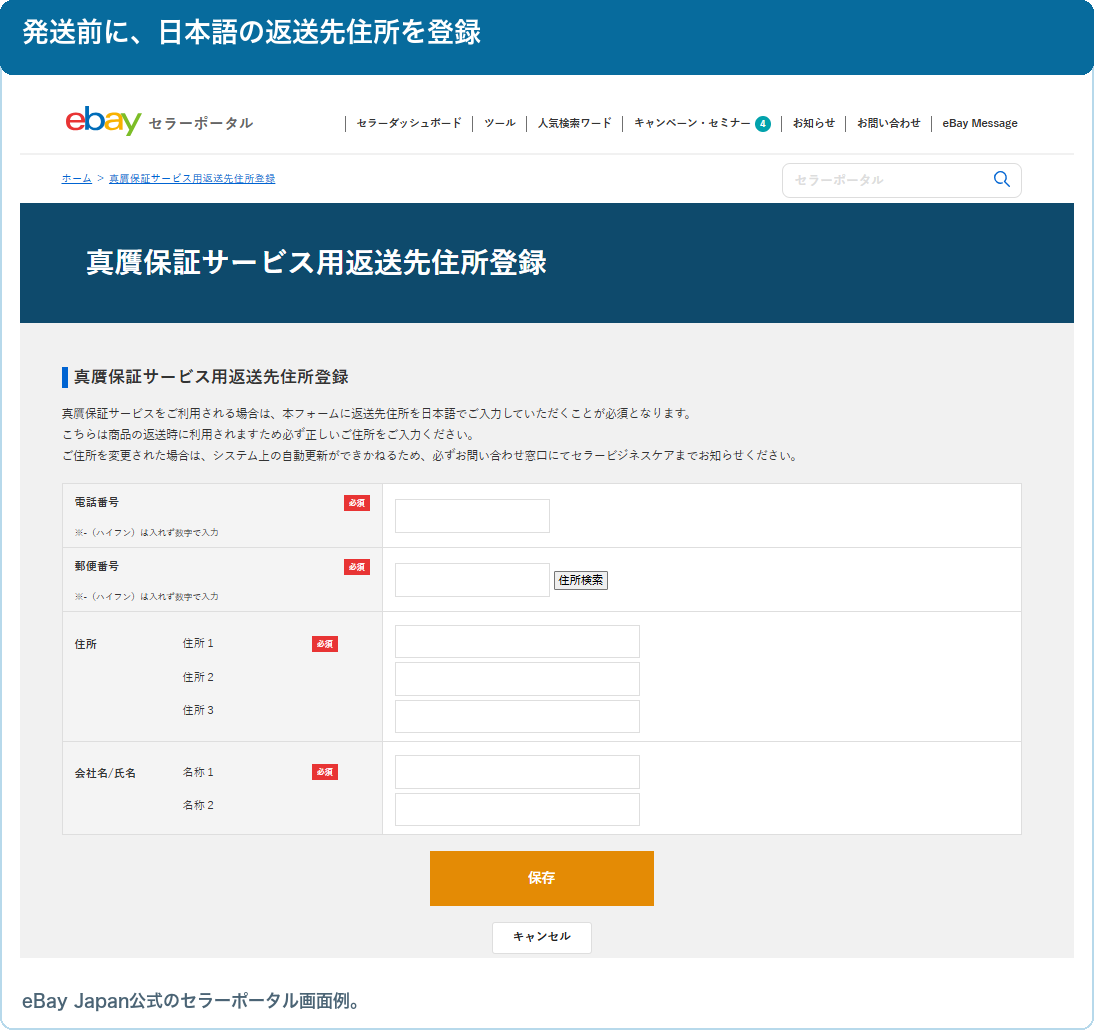1094x1030 pixels.
Task: Open キャンペーン・セミナー menu item
Action: [691, 123]
